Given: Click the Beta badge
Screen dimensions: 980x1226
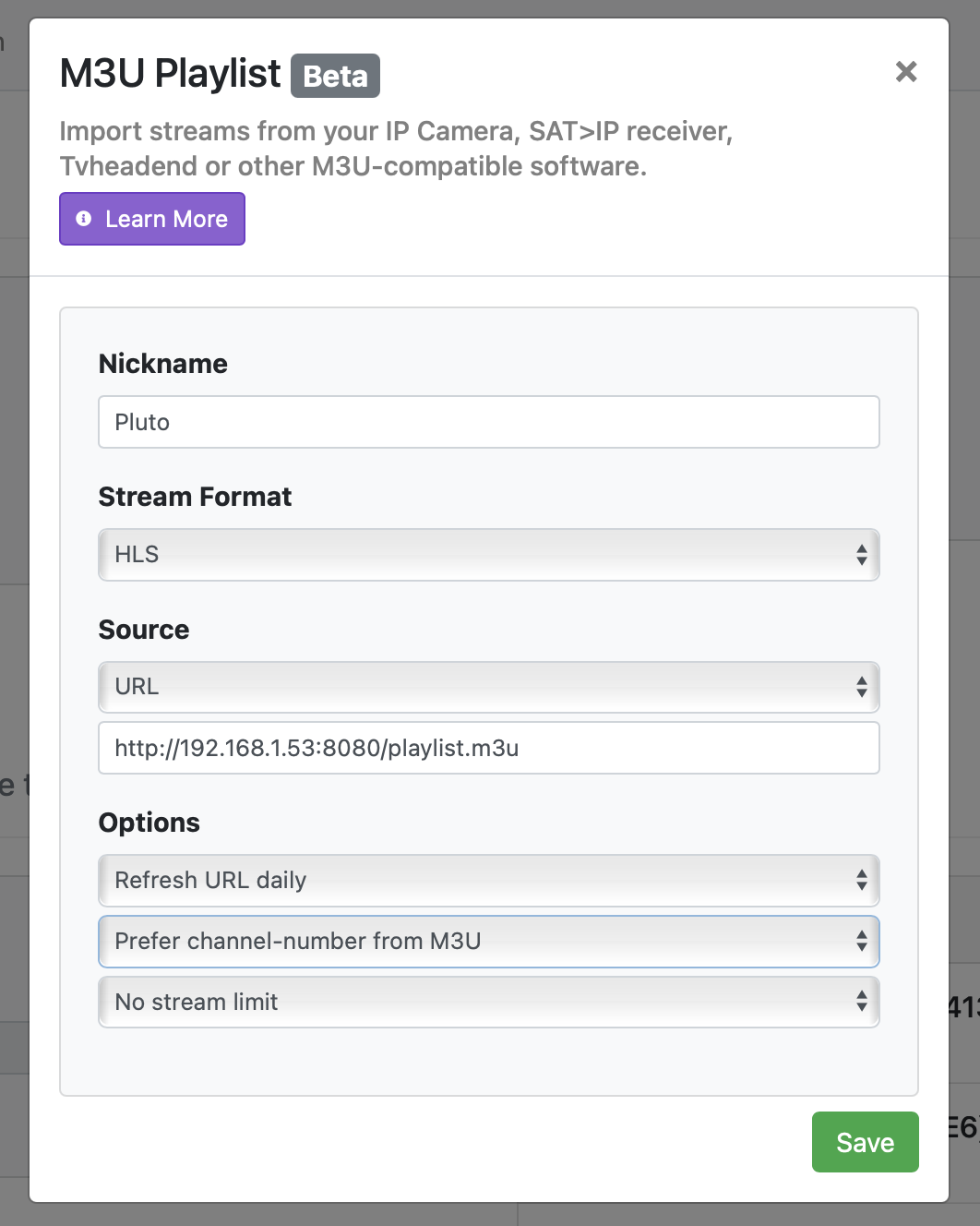Looking at the screenshot, I should point(335,76).
